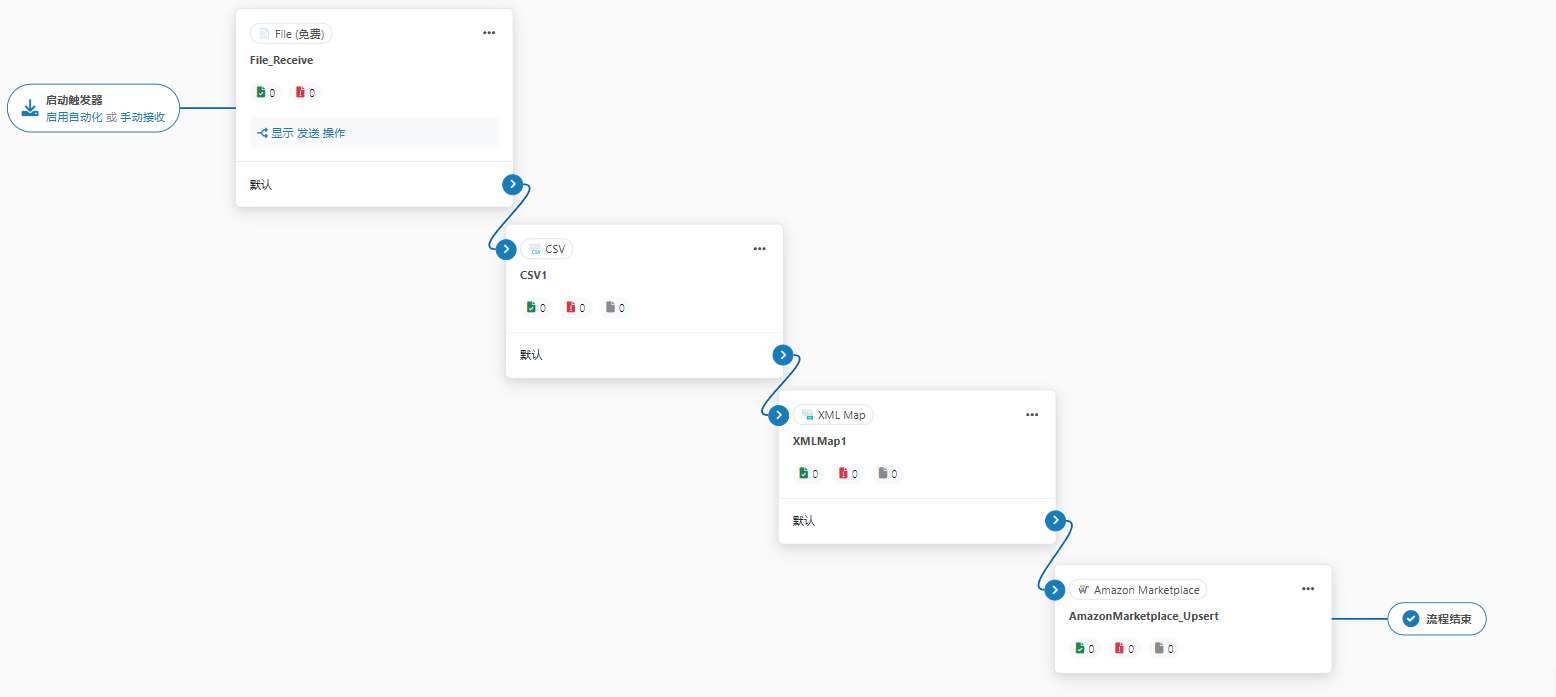Click the File_Receive output arrow connector
1556x697 pixels.
tap(512, 184)
